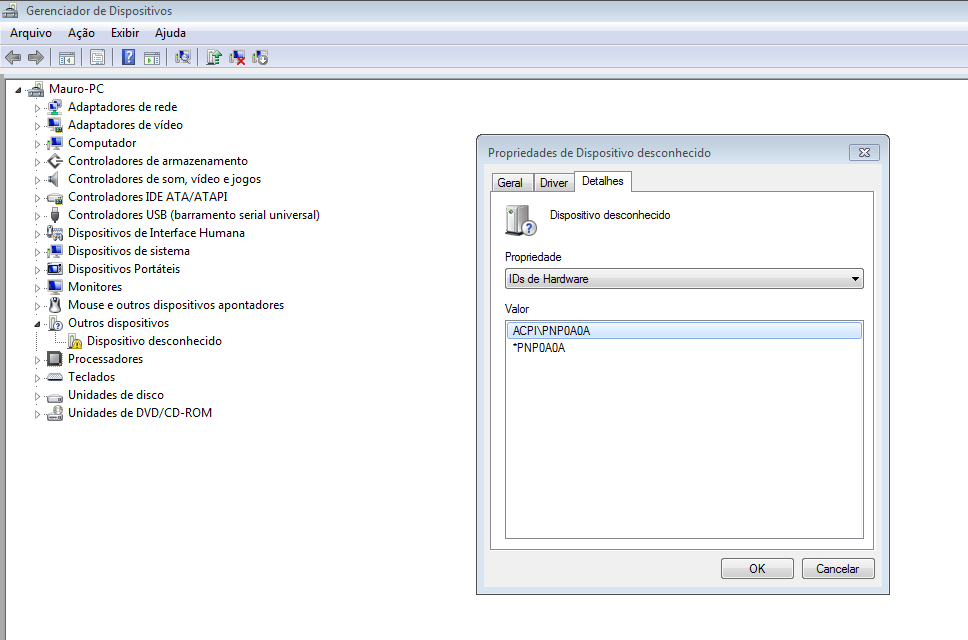The width and height of the screenshot is (968, 640).
Task: Select Processadores tree item label
Action: [106, 359]
